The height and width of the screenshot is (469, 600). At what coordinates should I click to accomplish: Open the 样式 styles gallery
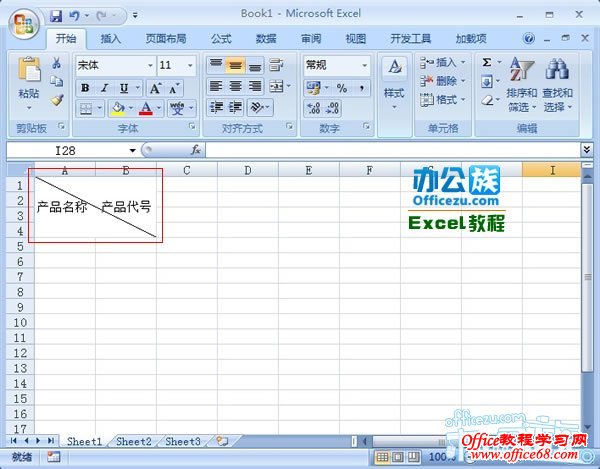[x=394, y=82]
